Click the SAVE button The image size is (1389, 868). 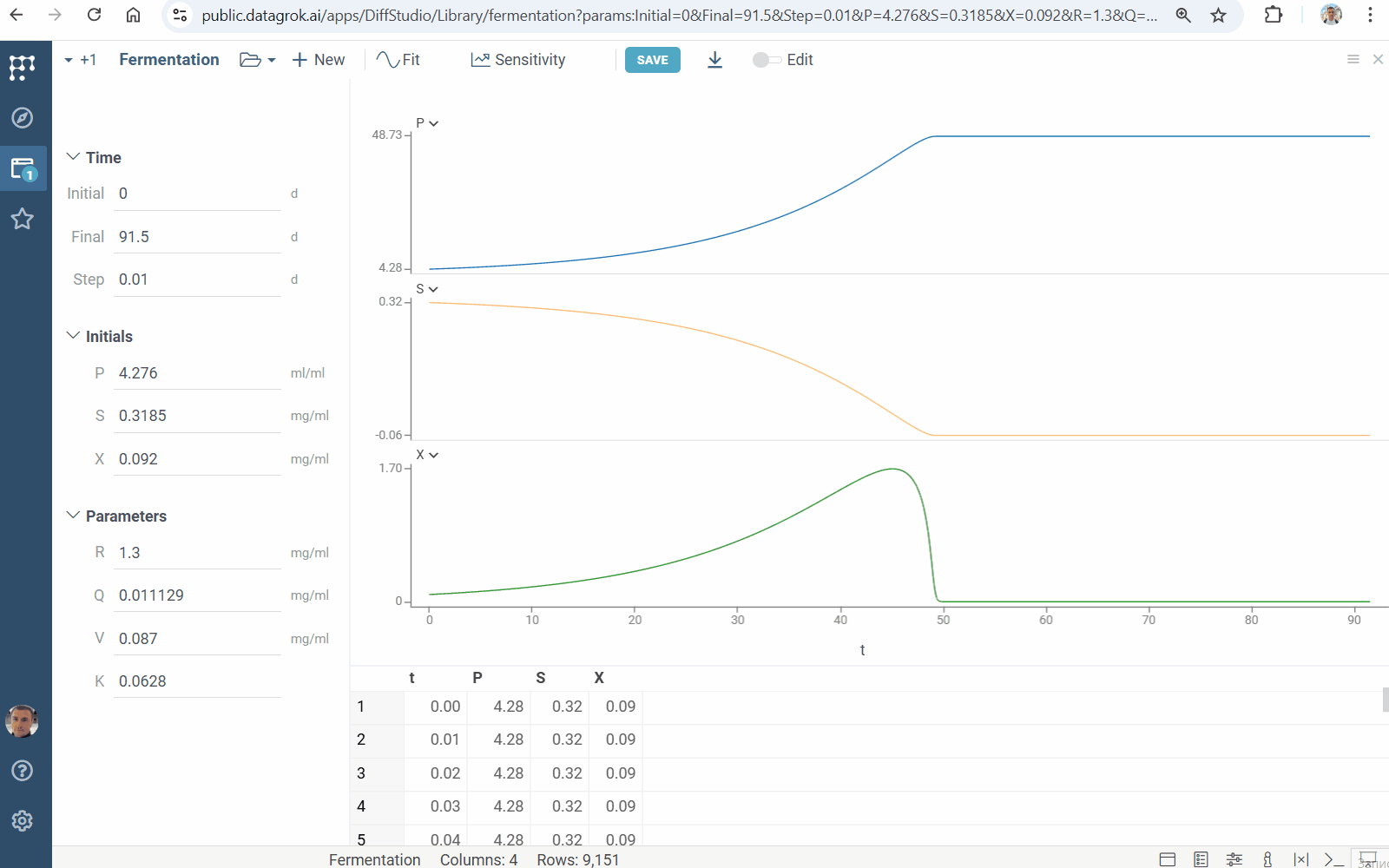click(x=652, y=60)
